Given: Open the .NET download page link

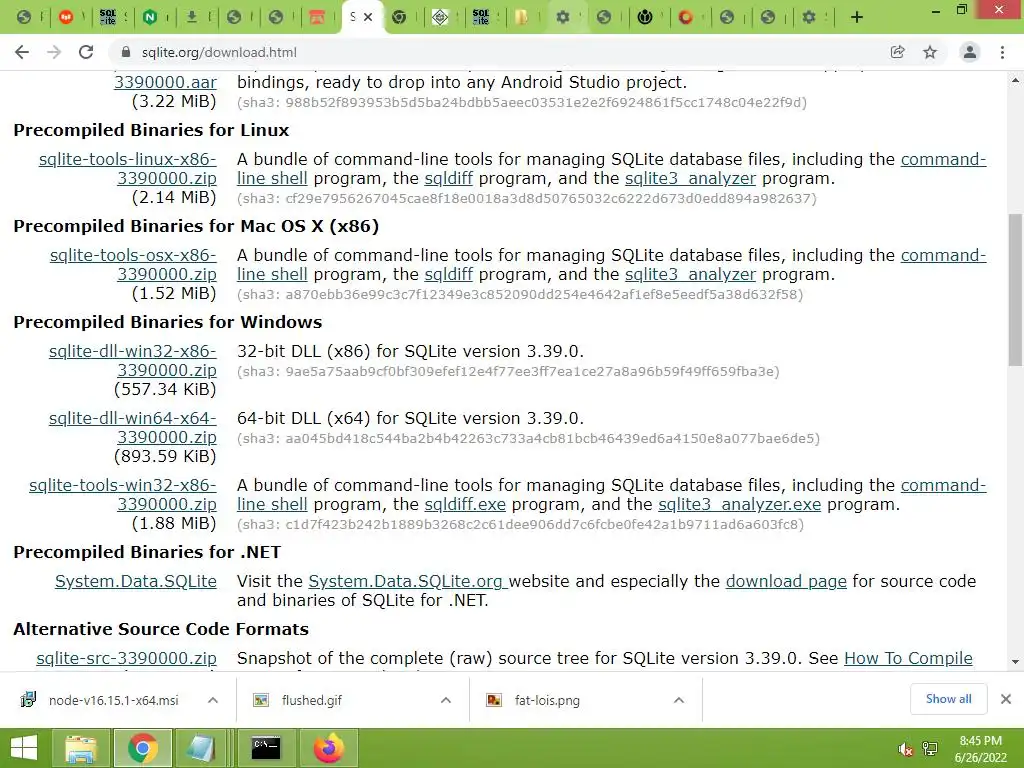Looking at the screenshot, I should 786,581.
